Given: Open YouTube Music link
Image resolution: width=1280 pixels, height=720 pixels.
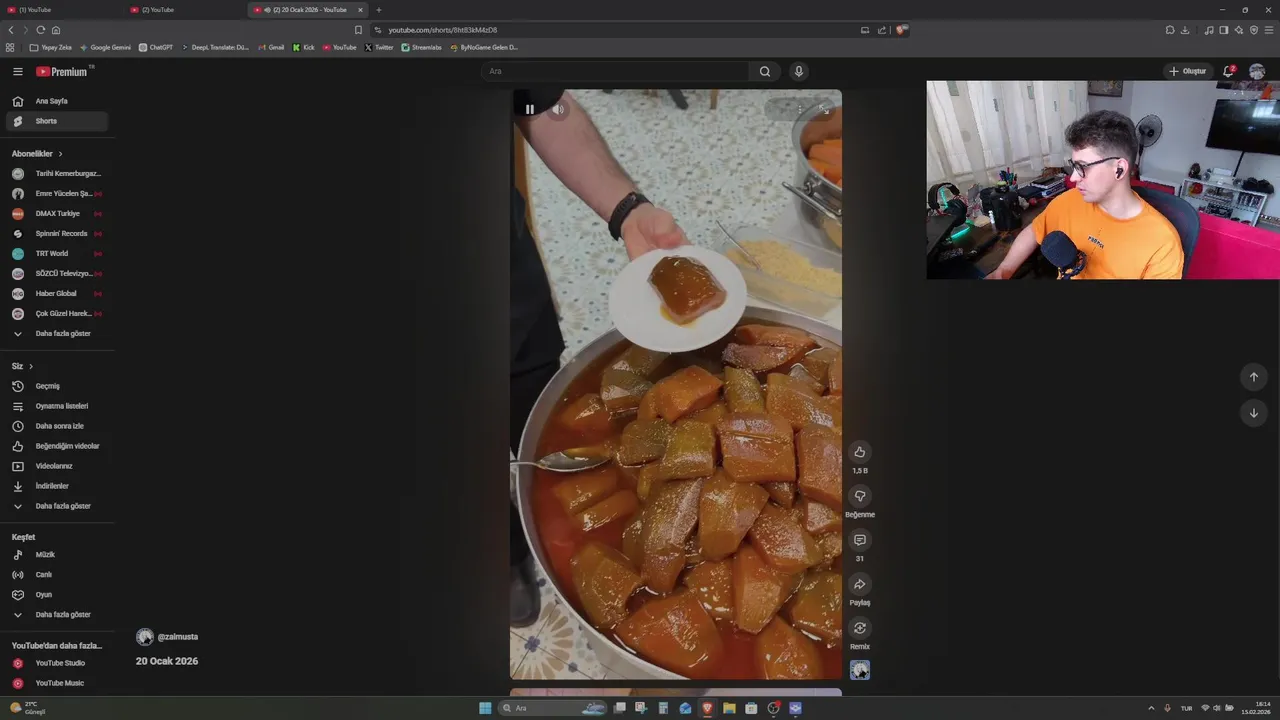Looking at the screenshot, I should (57, 683).
